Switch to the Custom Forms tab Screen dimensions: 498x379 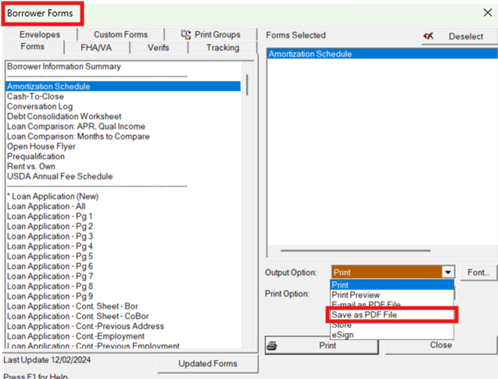pyautogui.click(x=121, y=34)
